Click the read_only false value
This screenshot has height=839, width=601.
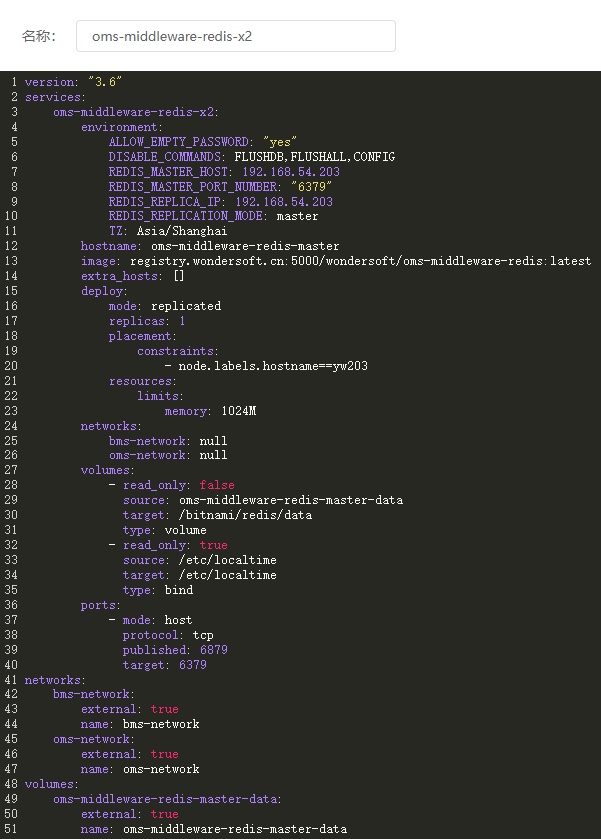[x=217, y=485]
